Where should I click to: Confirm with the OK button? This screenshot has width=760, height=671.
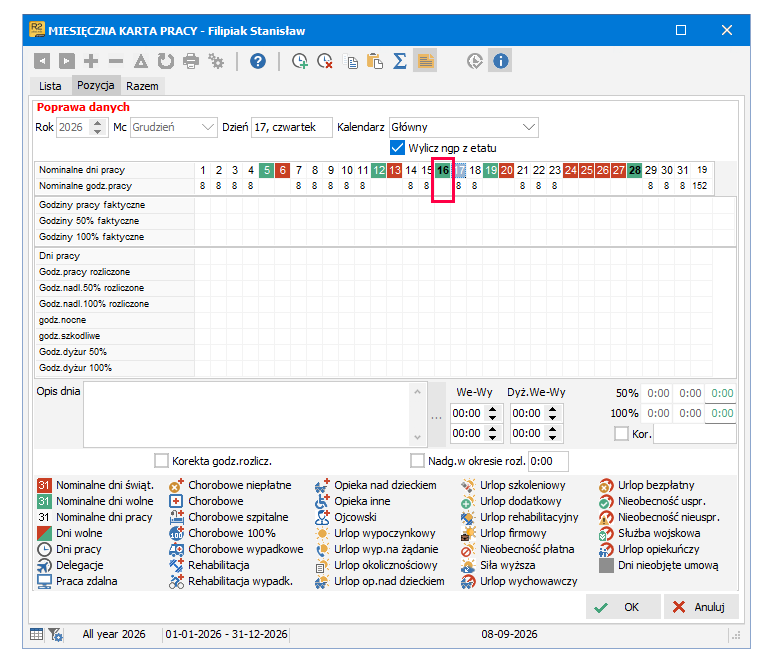pyautogui.click(x=623, y=607)
